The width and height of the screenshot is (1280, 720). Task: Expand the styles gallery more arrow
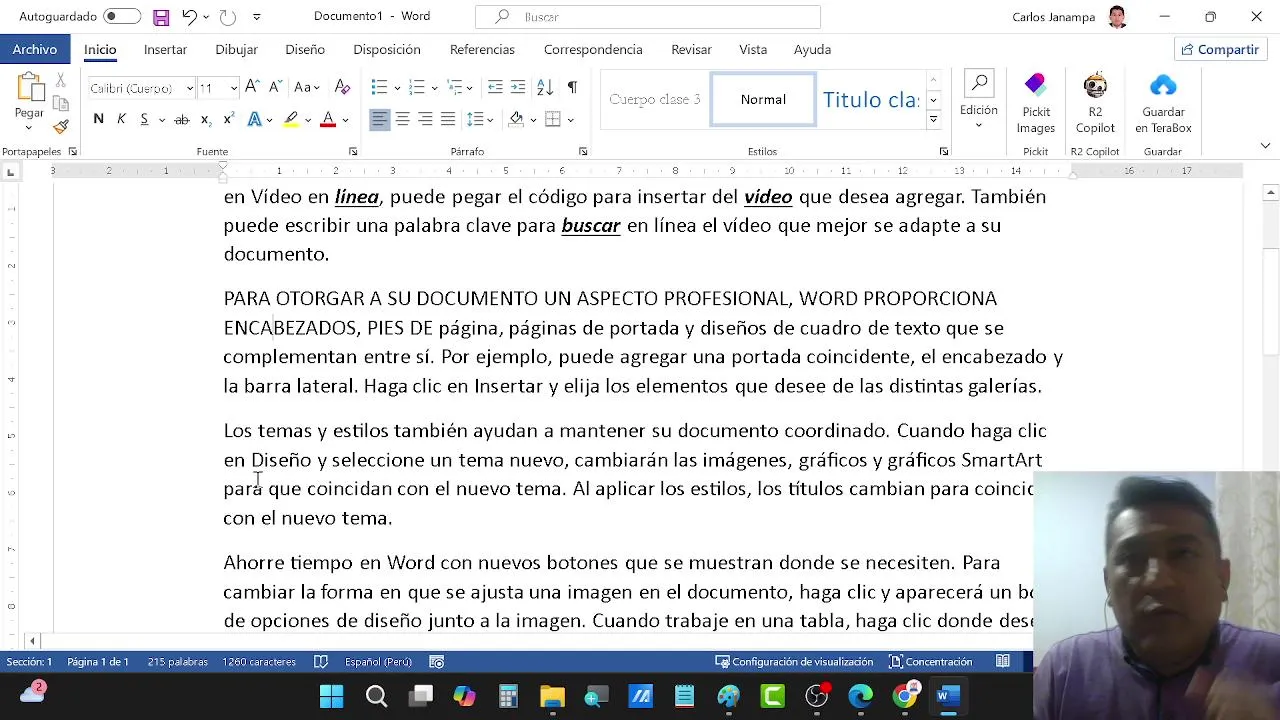pos(933,119)
